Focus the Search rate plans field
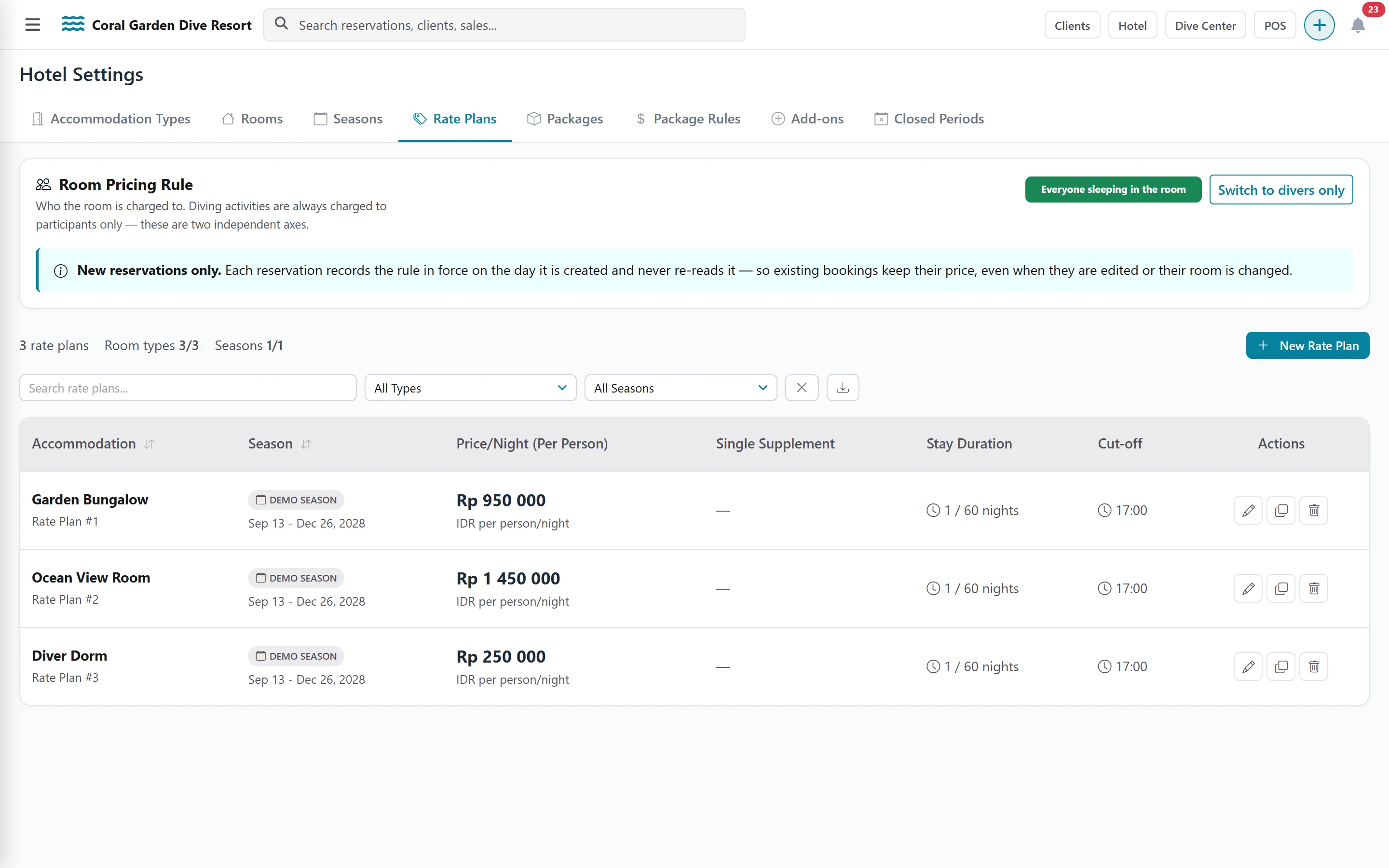Viewport: 1389px width, 868px height. [188, 388]
